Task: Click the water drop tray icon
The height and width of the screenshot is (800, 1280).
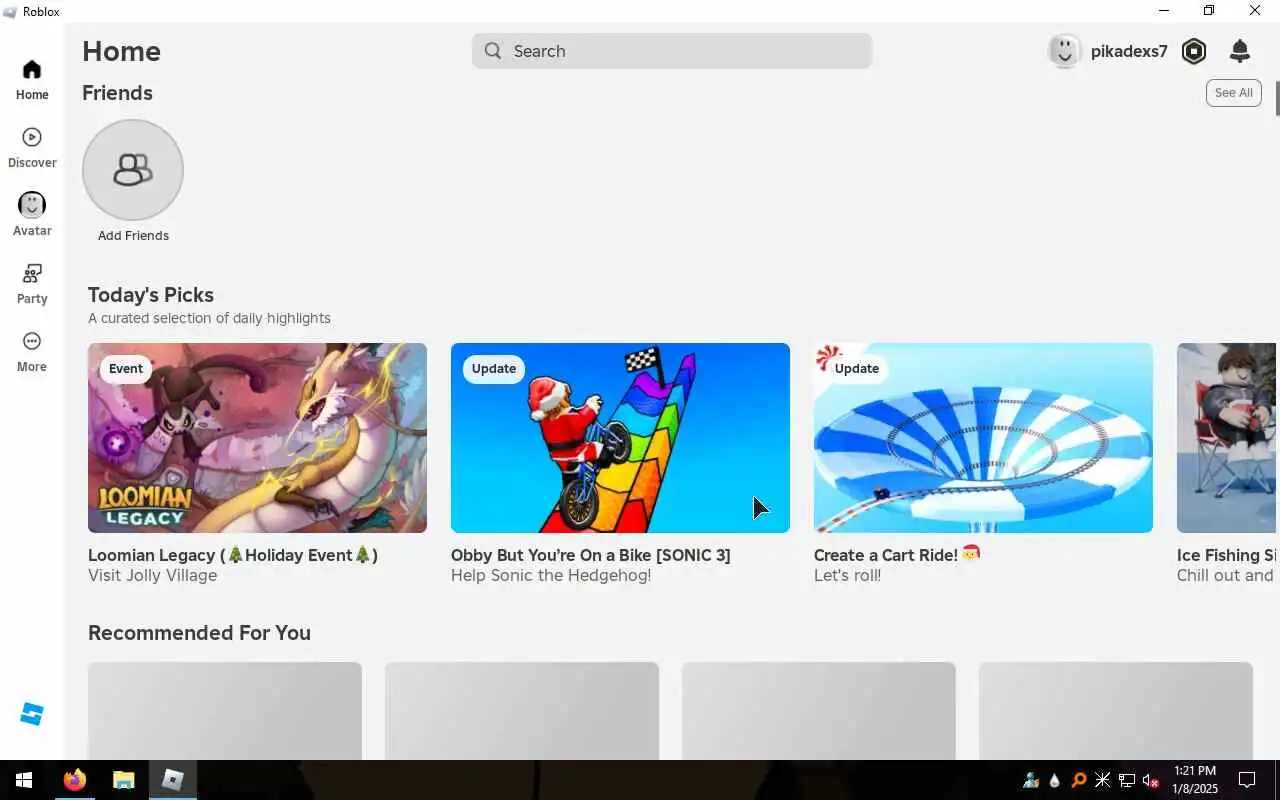Action: 1054,780
